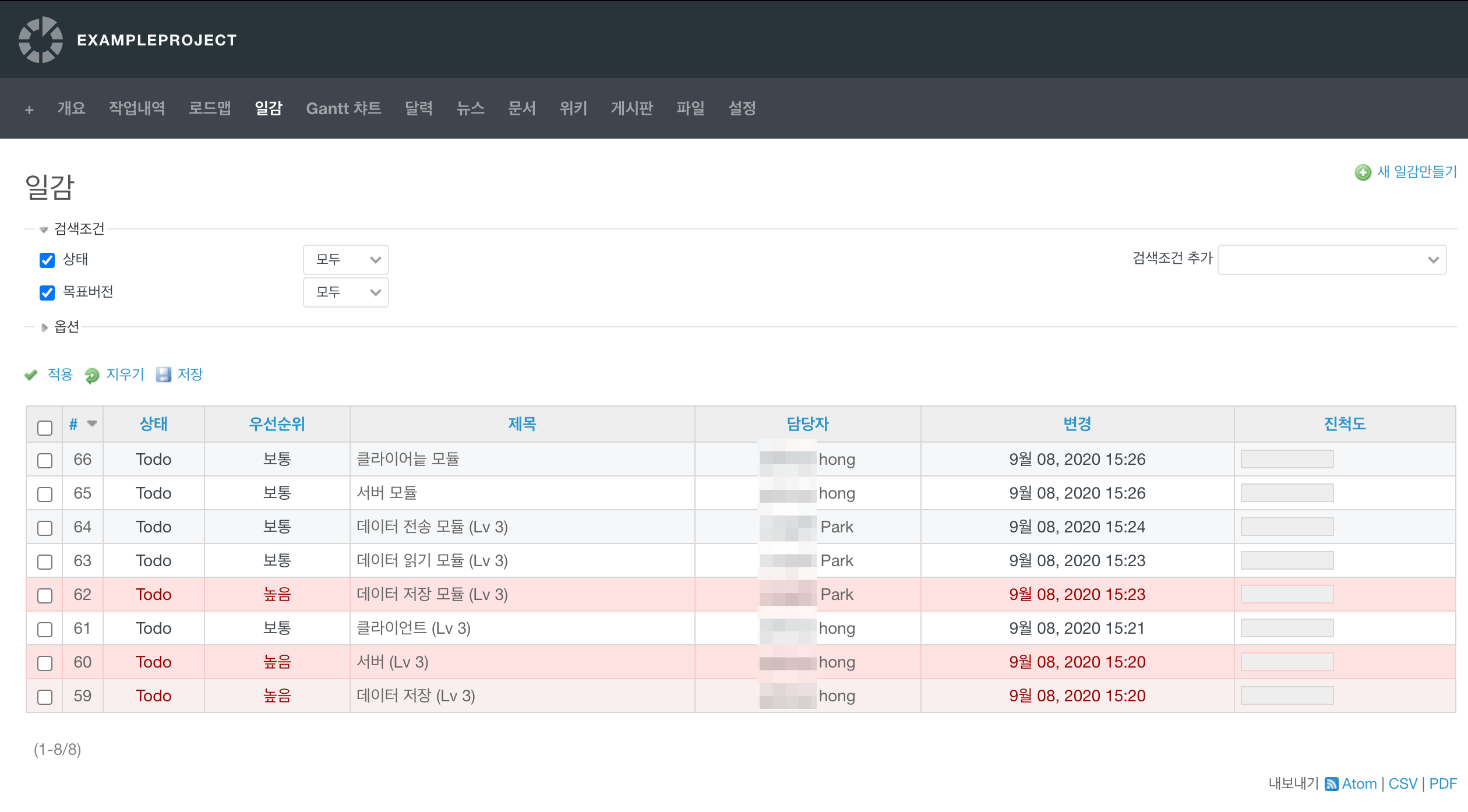Sort by 우선순위 column header

277,424
